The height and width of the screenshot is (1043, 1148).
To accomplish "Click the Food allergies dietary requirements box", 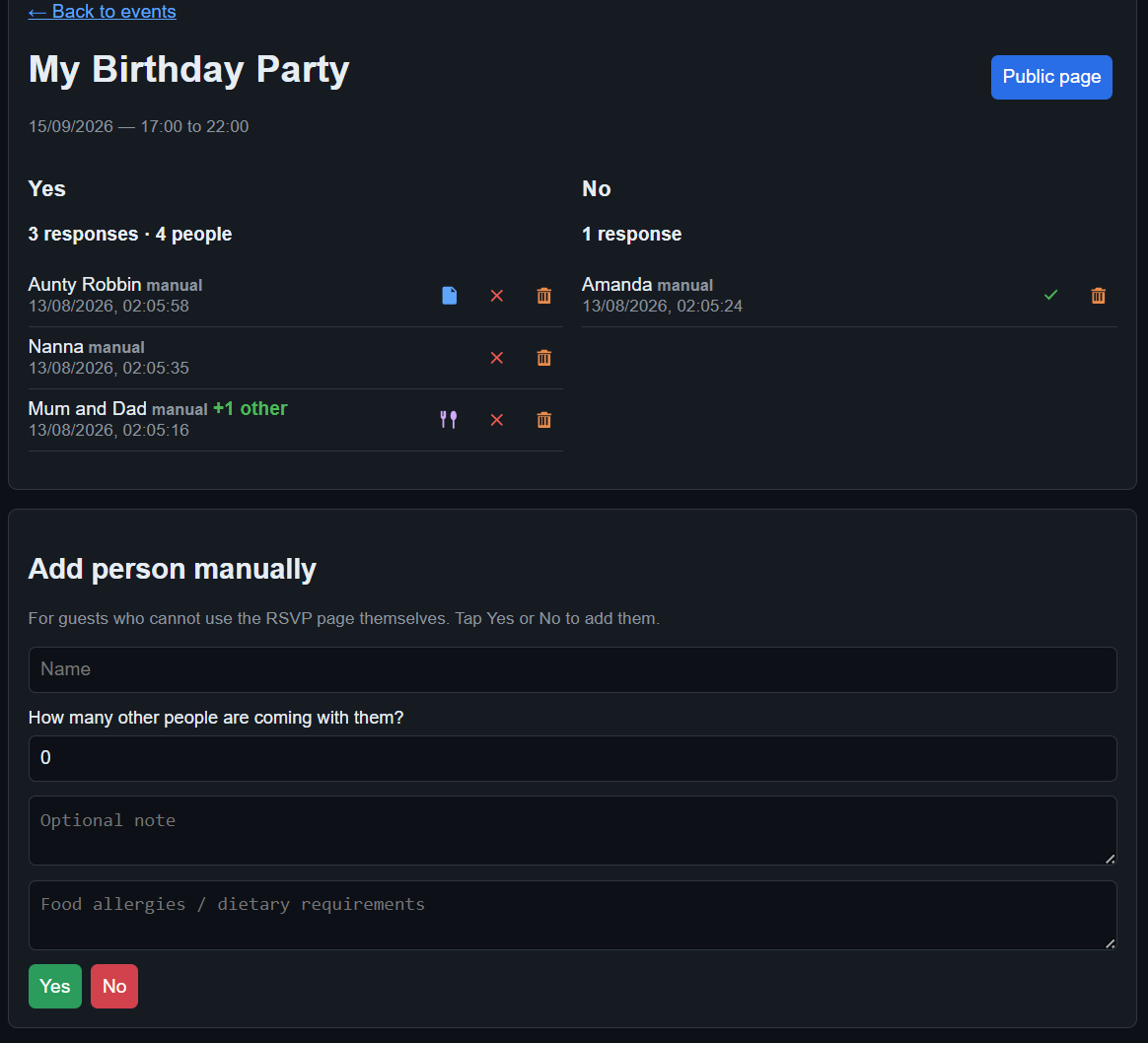I will [x=573, y=915].
